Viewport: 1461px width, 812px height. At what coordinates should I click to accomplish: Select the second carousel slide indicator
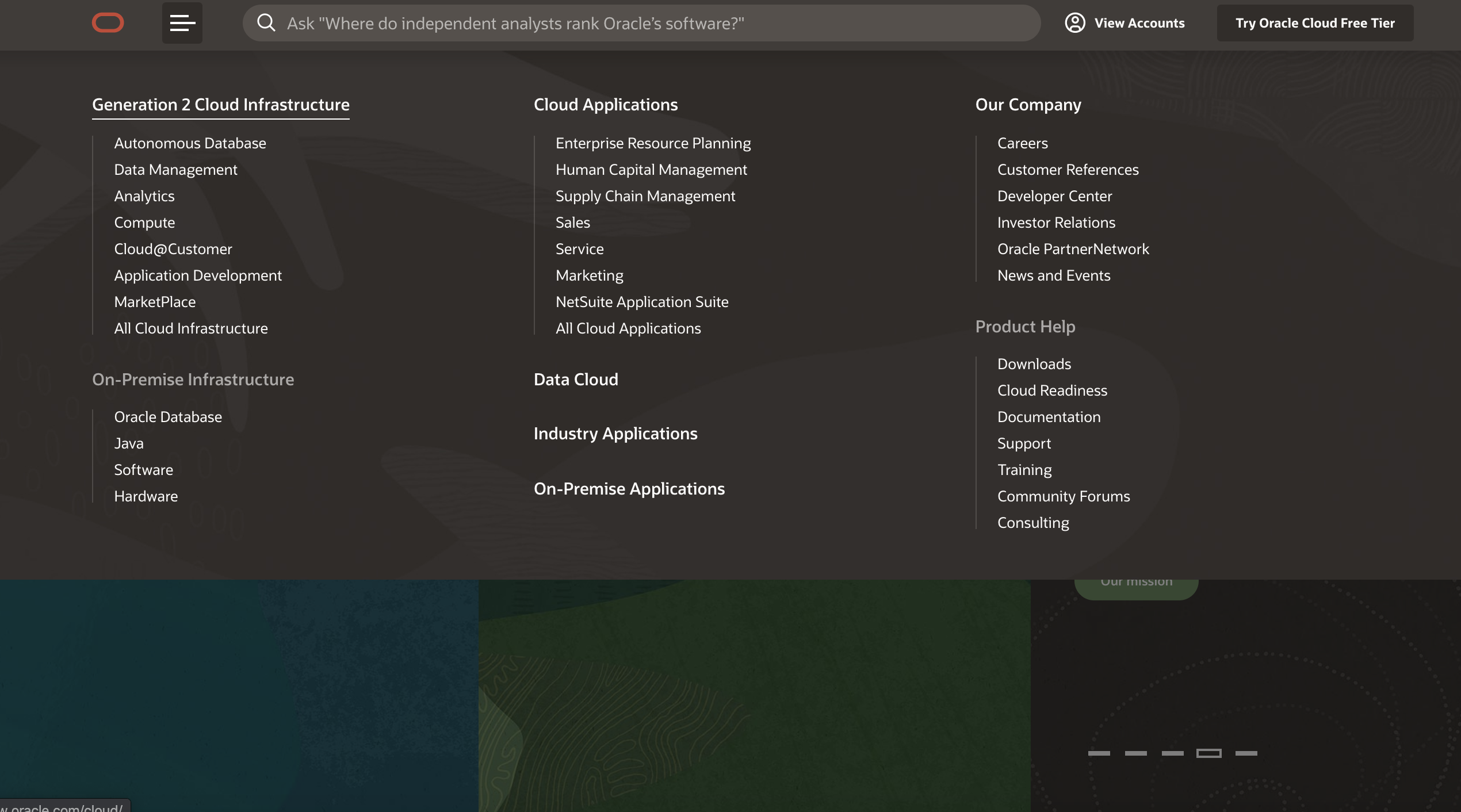tap(1135, 753)
